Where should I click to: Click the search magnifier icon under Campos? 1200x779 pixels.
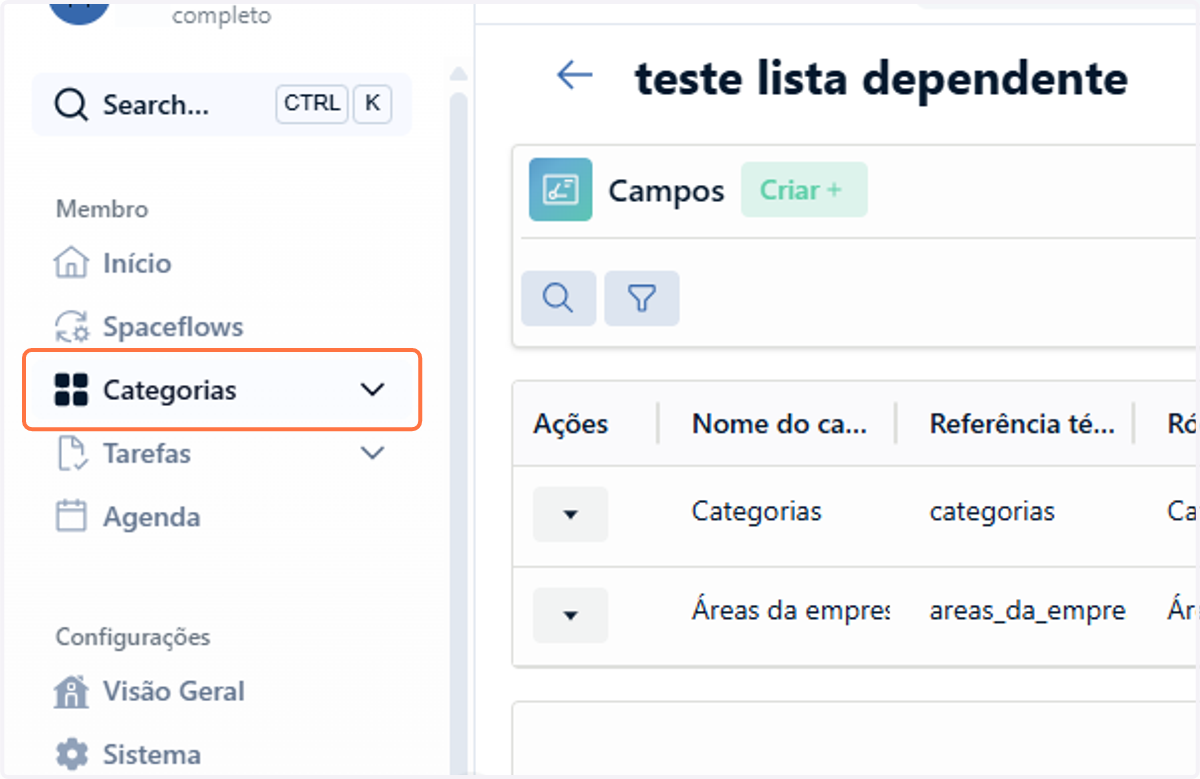pos(558,298)
